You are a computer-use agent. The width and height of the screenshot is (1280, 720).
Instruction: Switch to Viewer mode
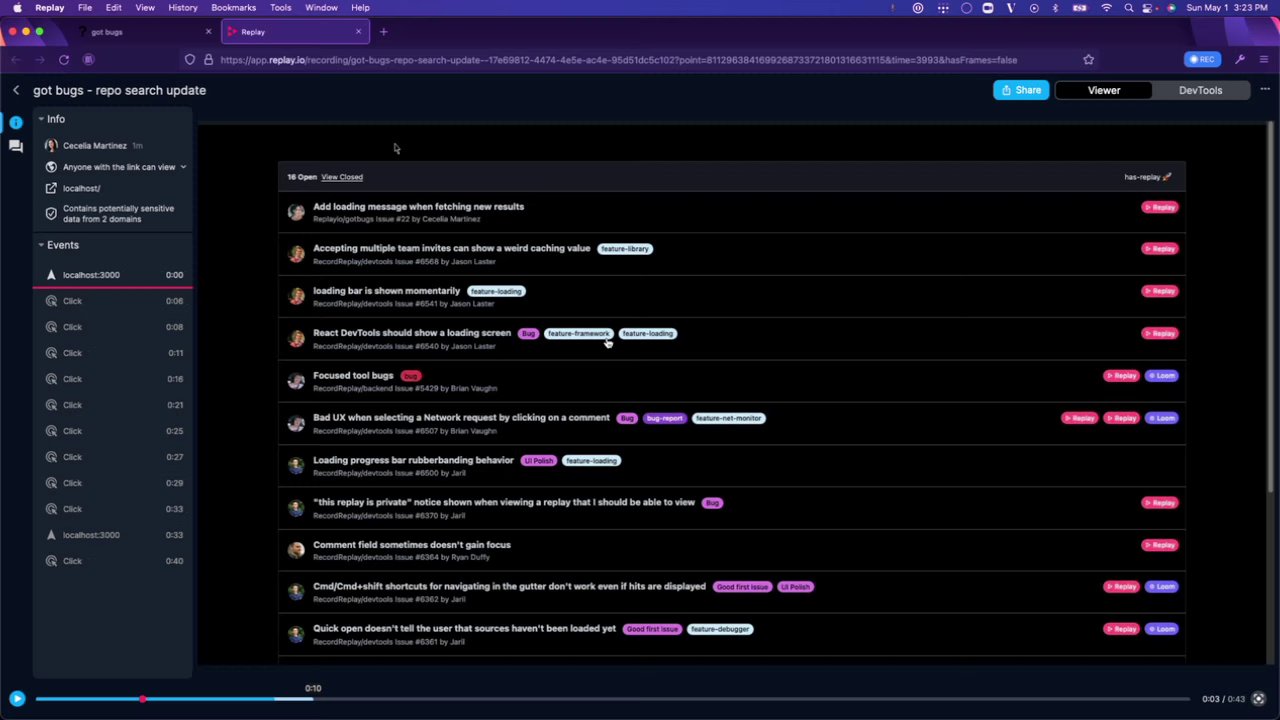[x=1104, y=90]
